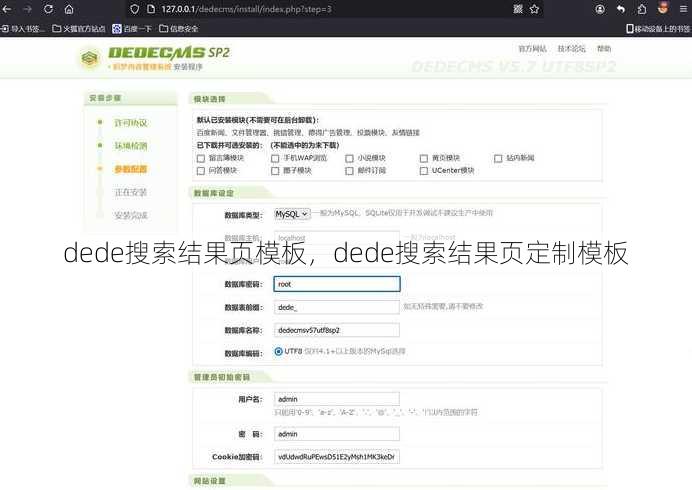Image resolution: width=692 pixels, height=490 pixels.
Task: Open the 技术论坛 header link
Action: pos(572,49)
